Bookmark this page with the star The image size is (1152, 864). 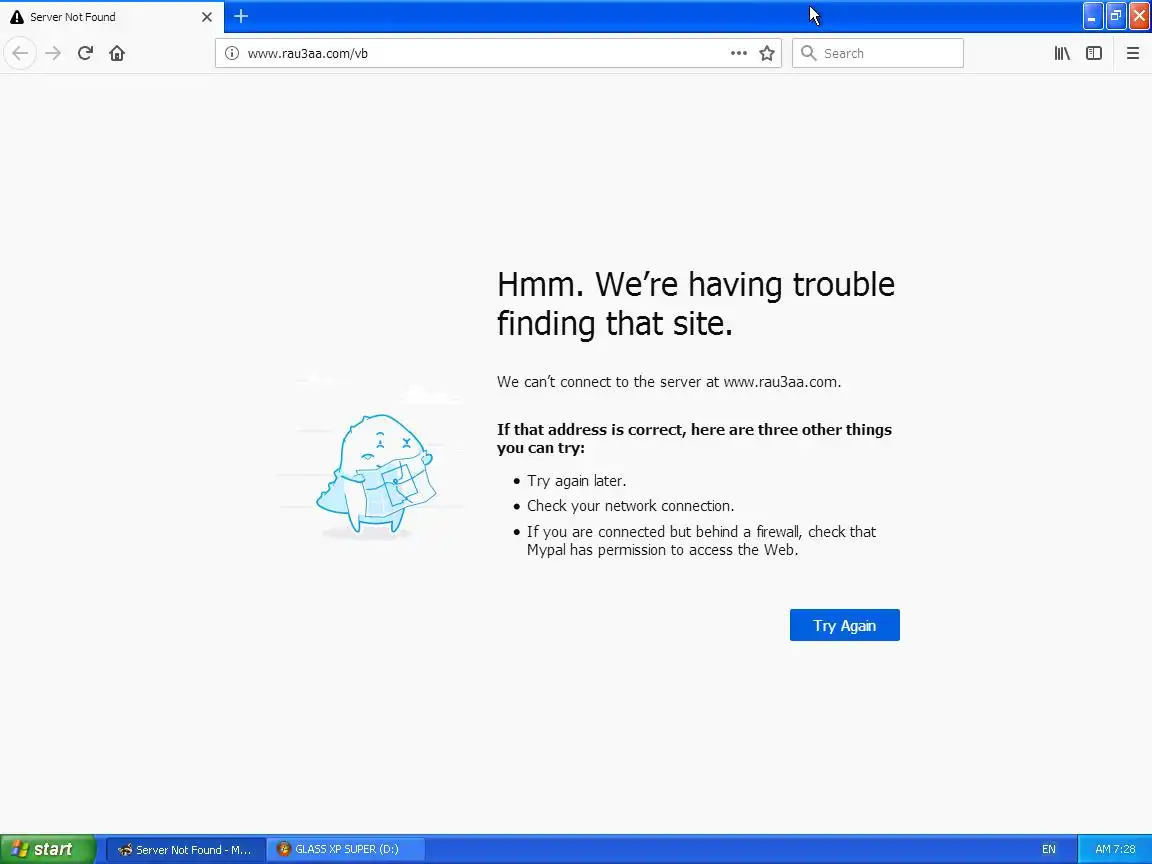tap(767, 53)
